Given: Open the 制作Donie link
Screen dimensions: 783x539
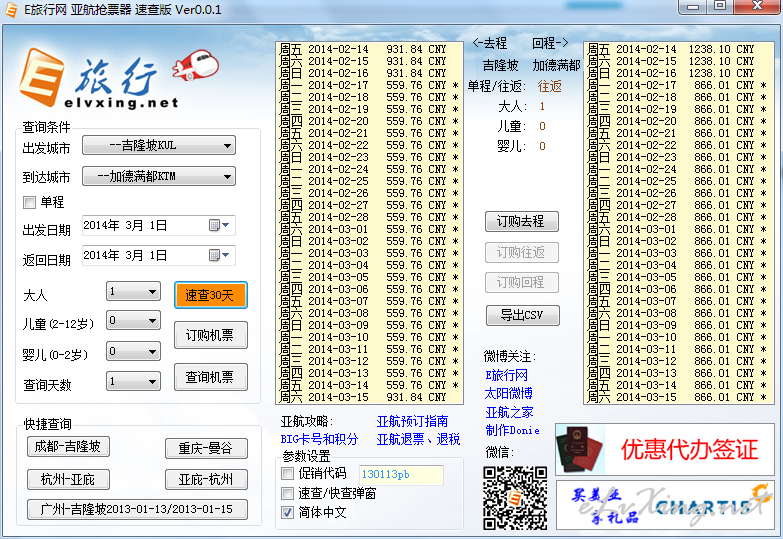Looking at the screenshot, I should pos(512,430).
